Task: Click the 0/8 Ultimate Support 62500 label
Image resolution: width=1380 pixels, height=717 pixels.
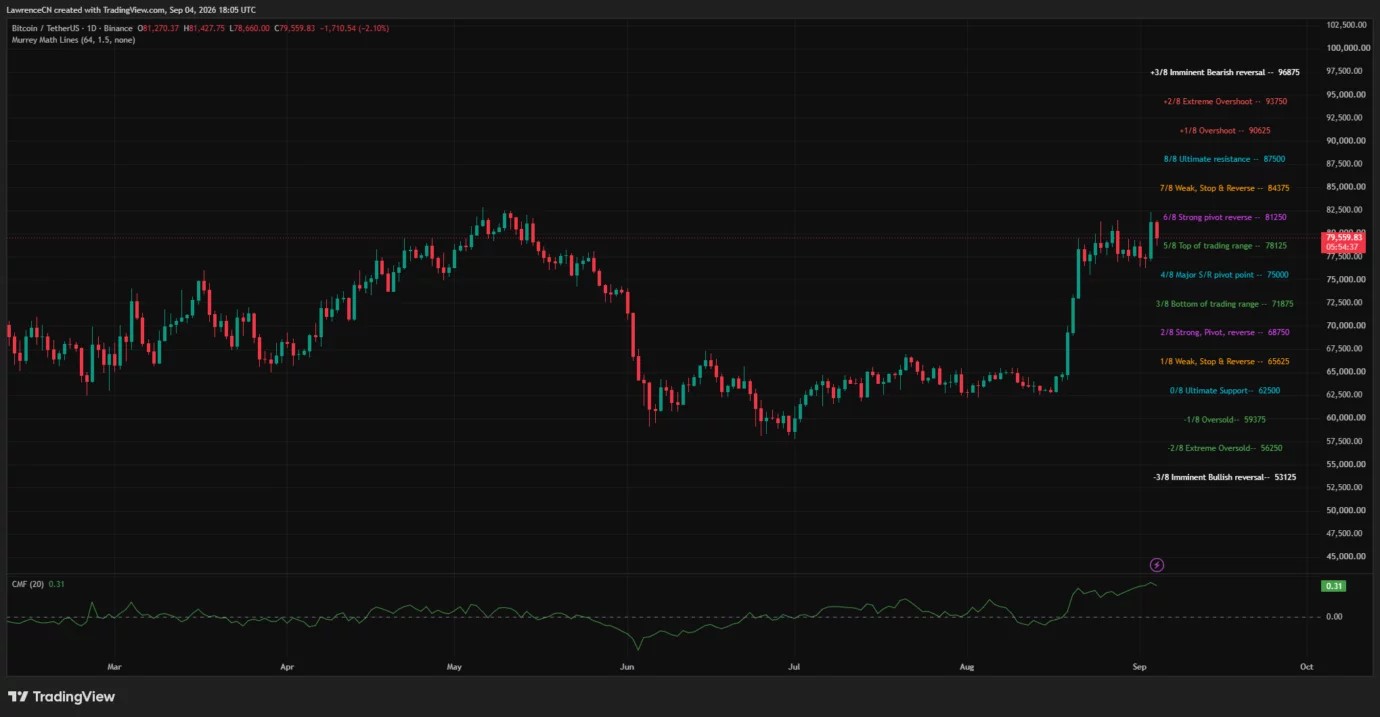Action: pos(1224,391)
